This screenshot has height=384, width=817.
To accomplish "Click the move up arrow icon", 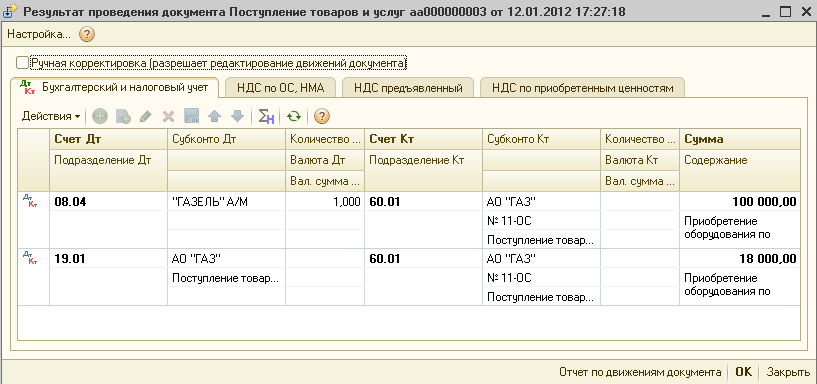I will click(214, 116).
